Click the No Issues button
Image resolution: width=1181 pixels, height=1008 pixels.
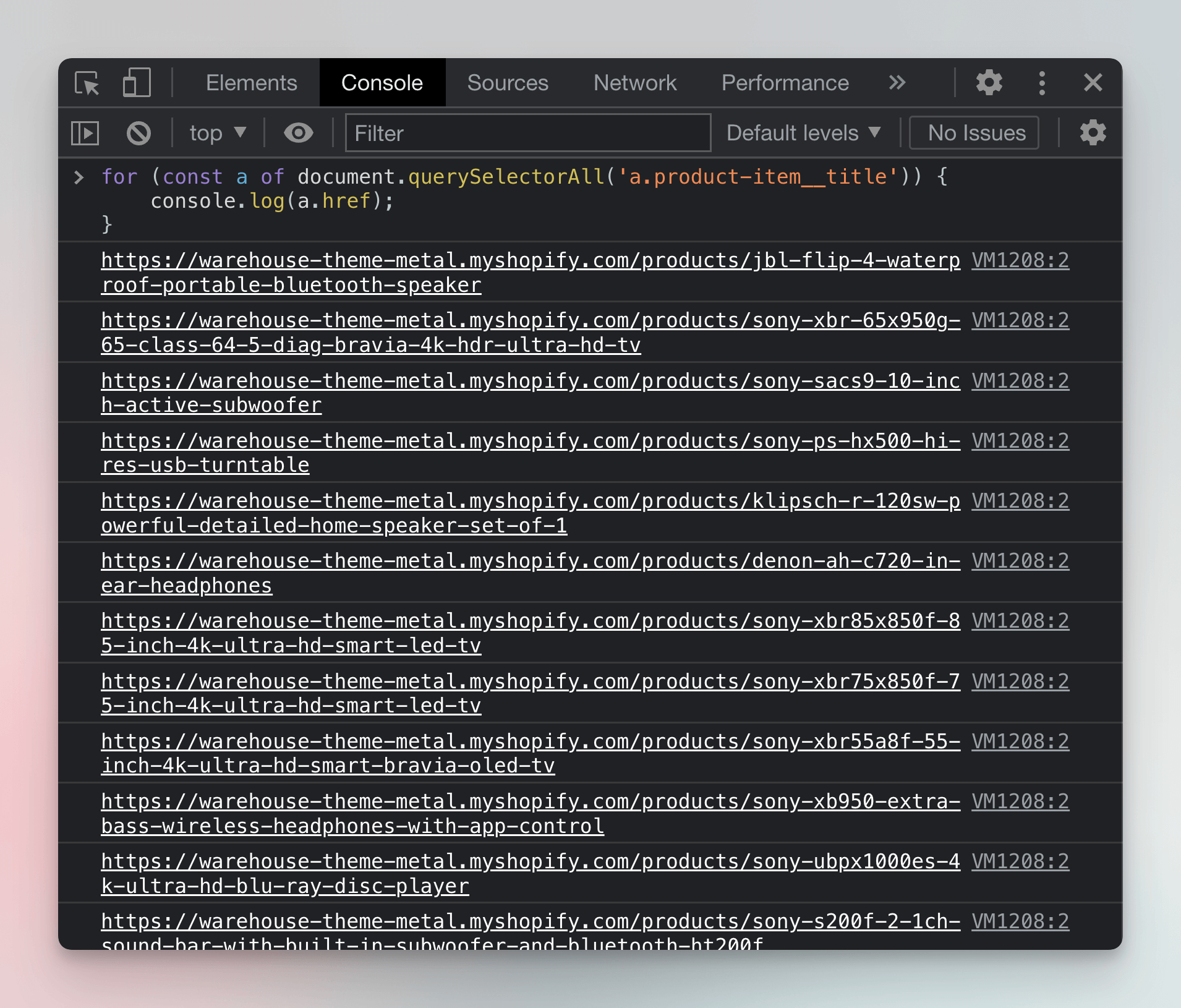973,132
